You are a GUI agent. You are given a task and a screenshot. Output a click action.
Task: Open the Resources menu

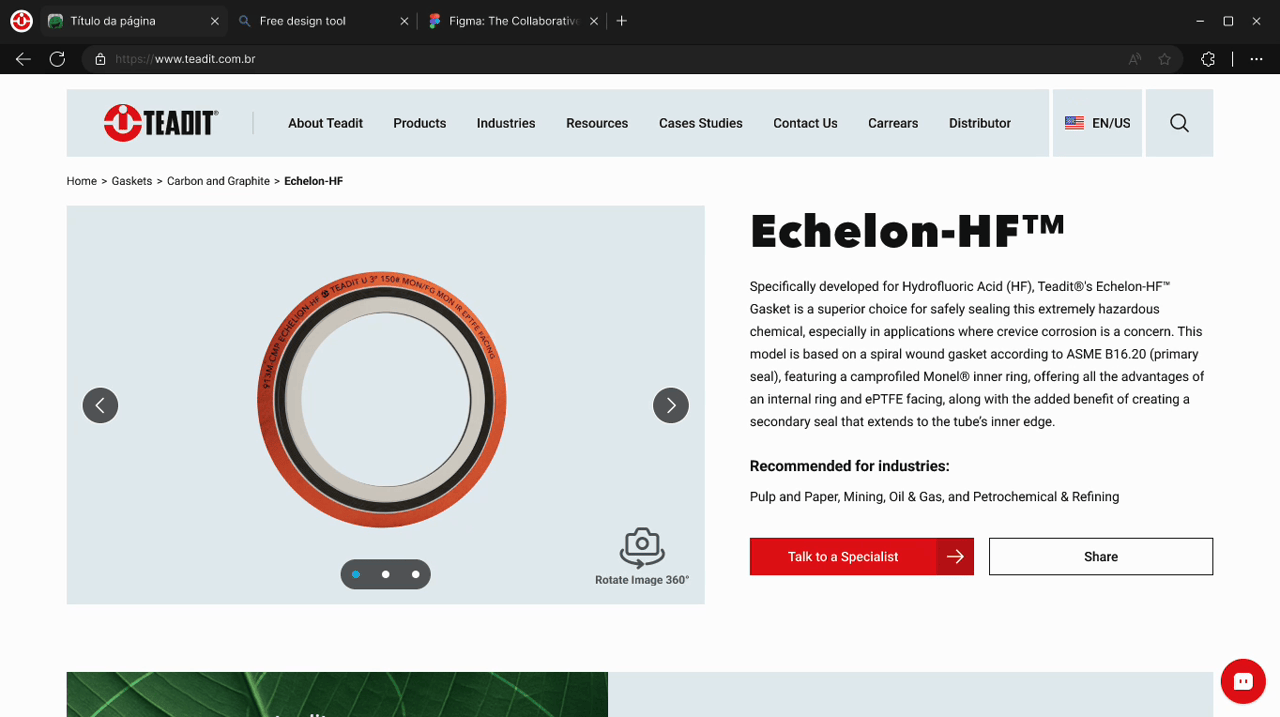(597, 123)
